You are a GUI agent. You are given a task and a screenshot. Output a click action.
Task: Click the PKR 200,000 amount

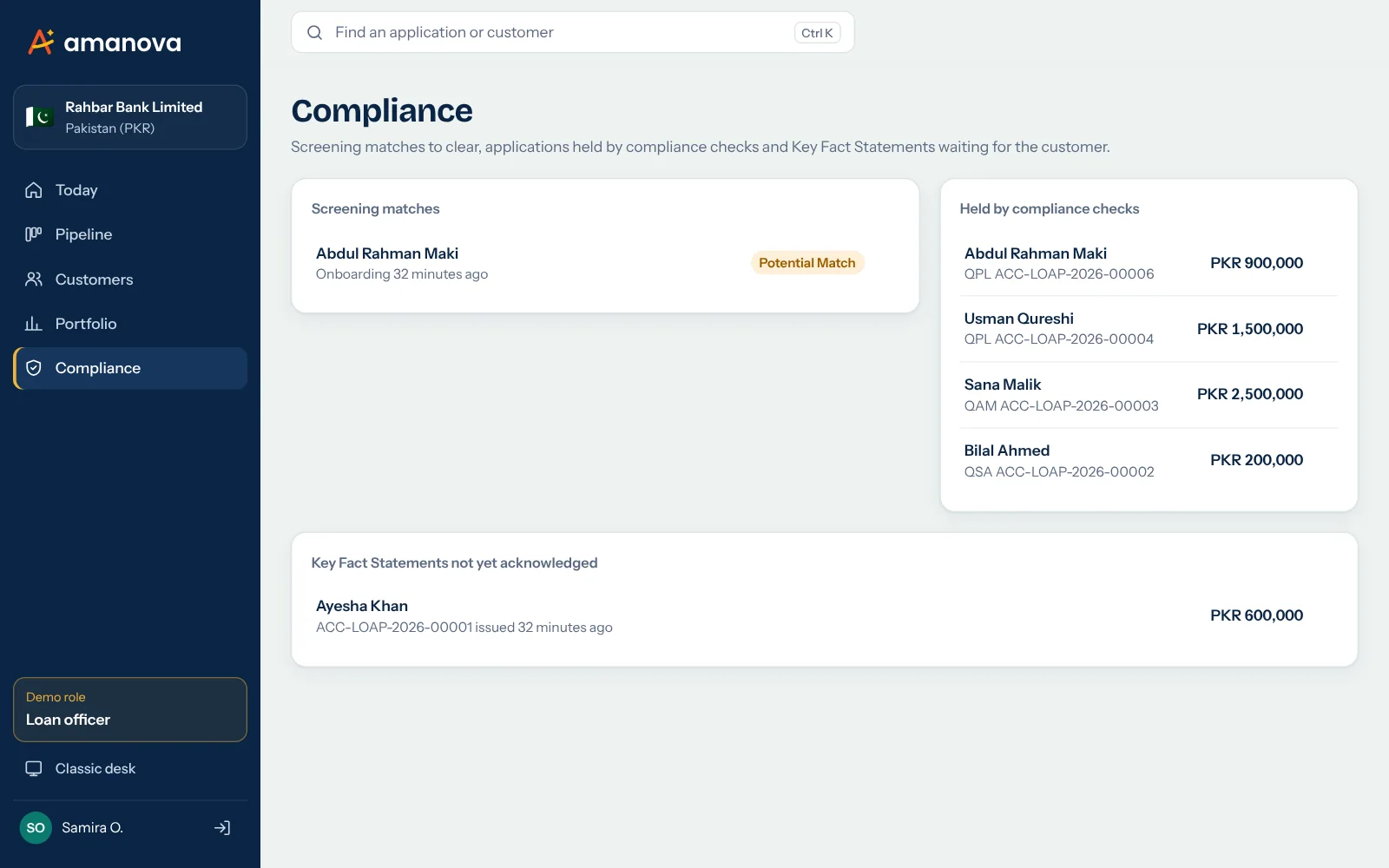point(1256,460)
